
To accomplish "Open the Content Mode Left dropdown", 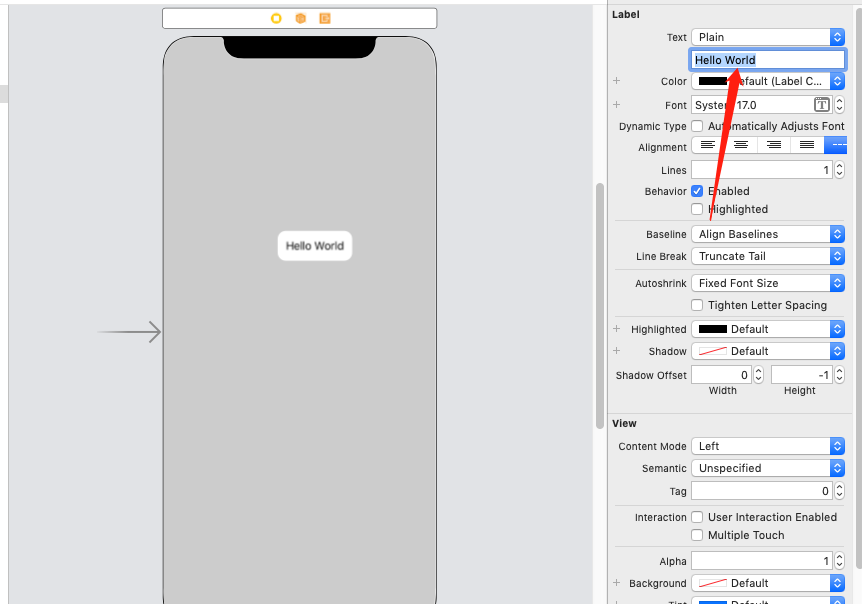I will coord(768,446).
